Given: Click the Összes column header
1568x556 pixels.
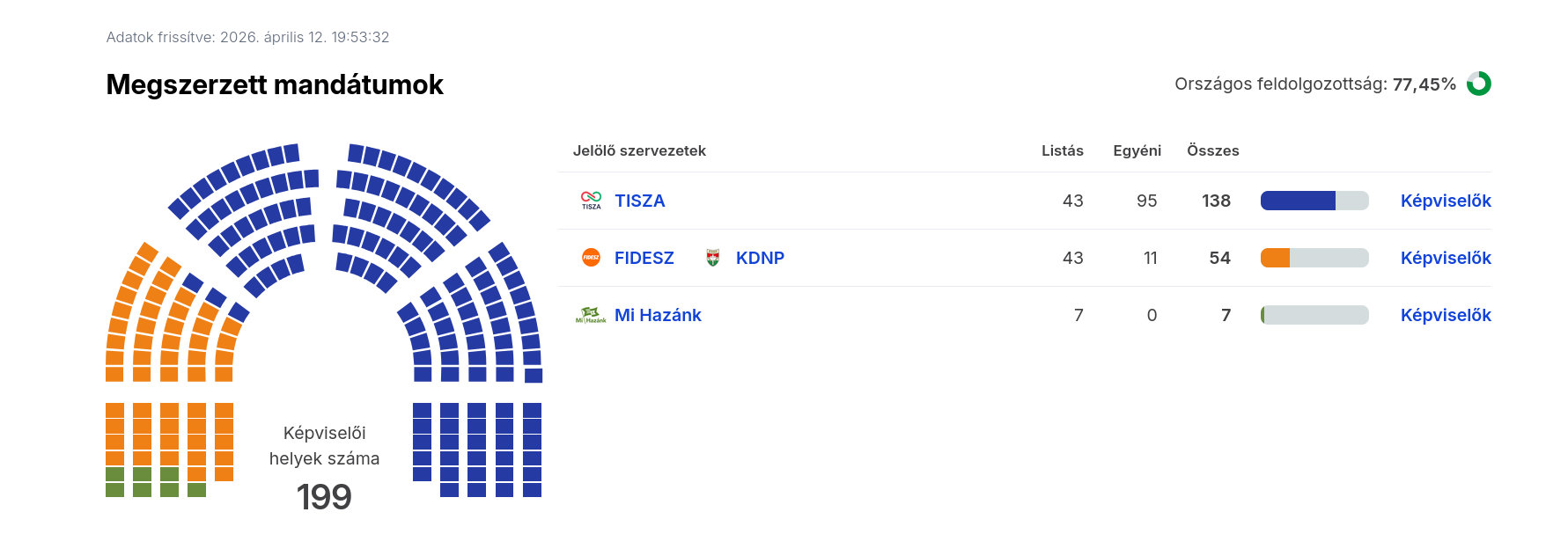Looking at the screenshot, I should [x=1212, y=150].
